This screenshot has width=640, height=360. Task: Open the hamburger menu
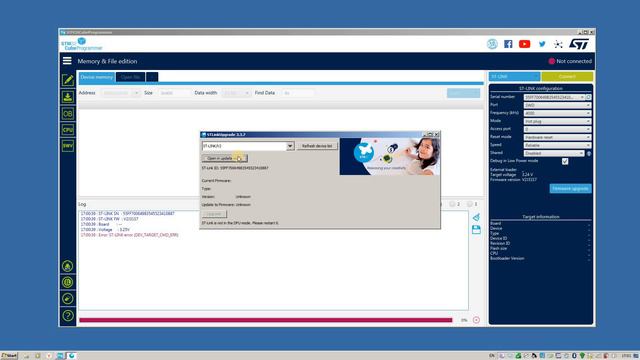point(67,61)
